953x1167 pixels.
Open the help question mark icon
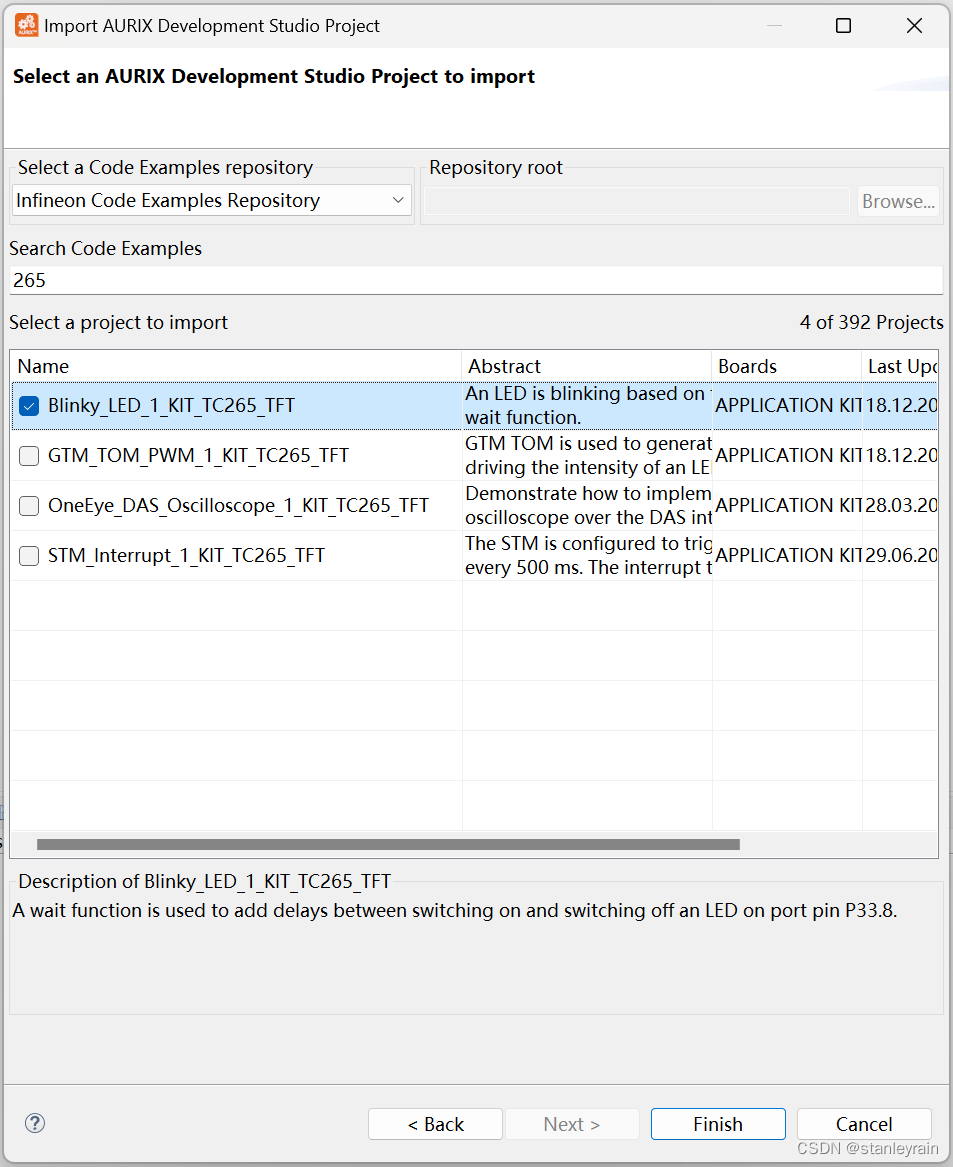[35, 1123]
